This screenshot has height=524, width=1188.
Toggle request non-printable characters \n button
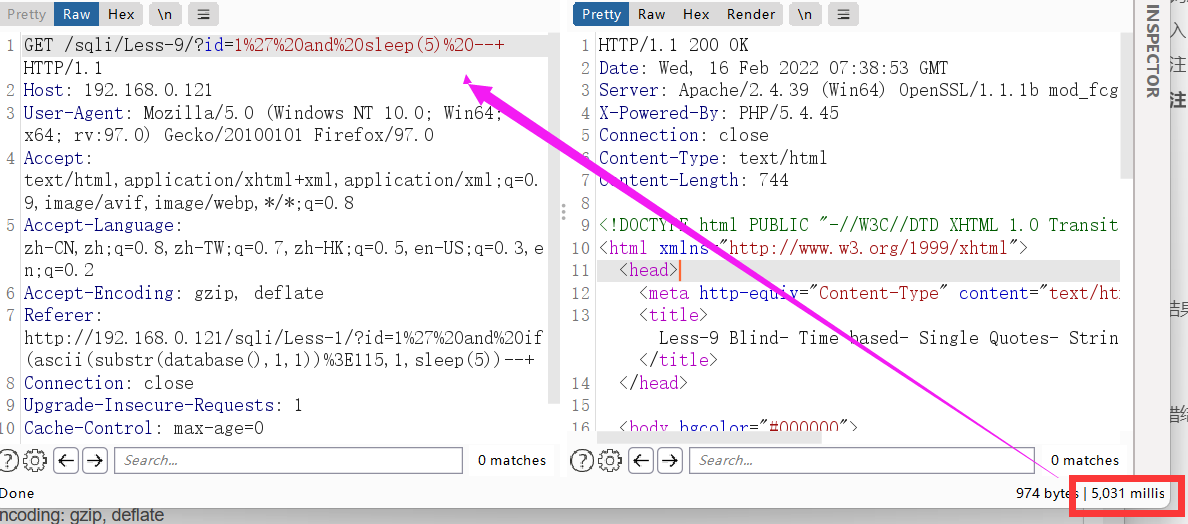click(165, 14)
